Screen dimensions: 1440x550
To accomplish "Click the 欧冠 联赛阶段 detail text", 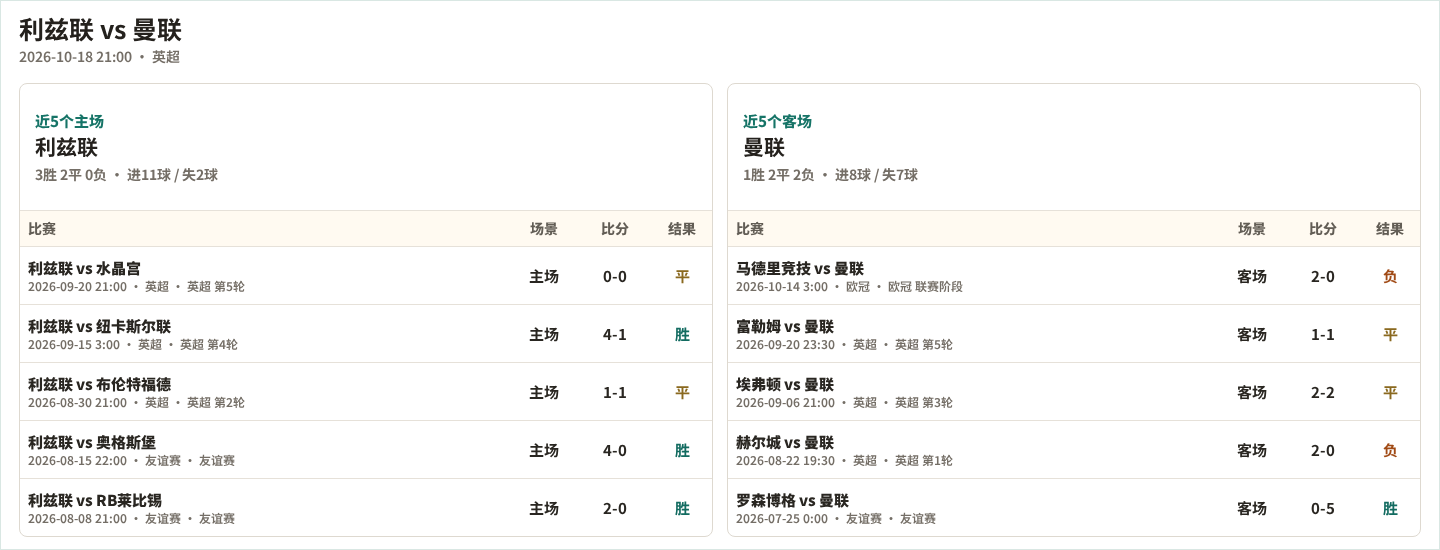I will [925, 287].
